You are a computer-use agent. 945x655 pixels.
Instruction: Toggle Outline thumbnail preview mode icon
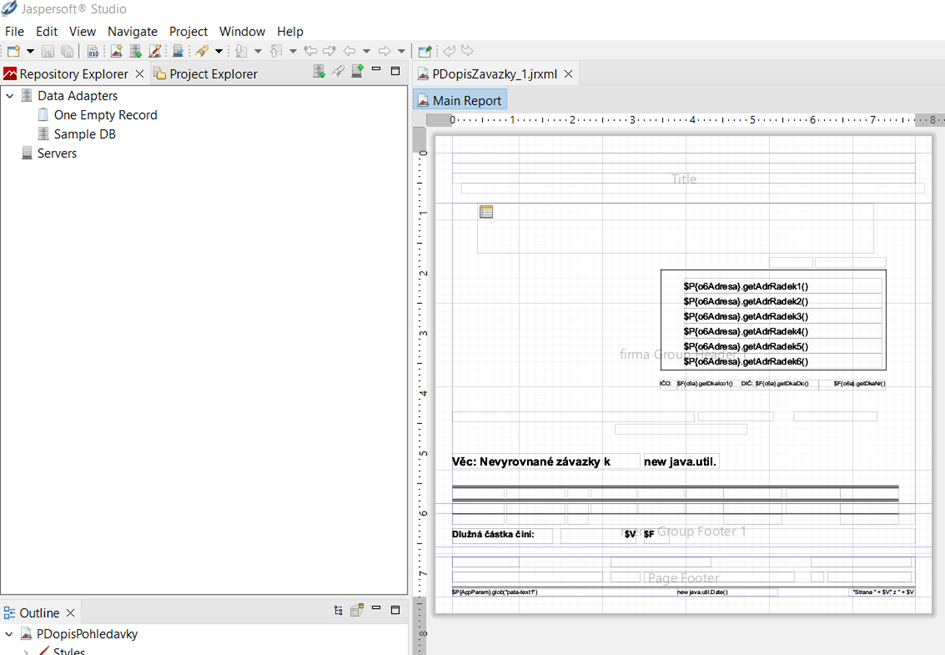pyautogui.click(x=356, y=610)
